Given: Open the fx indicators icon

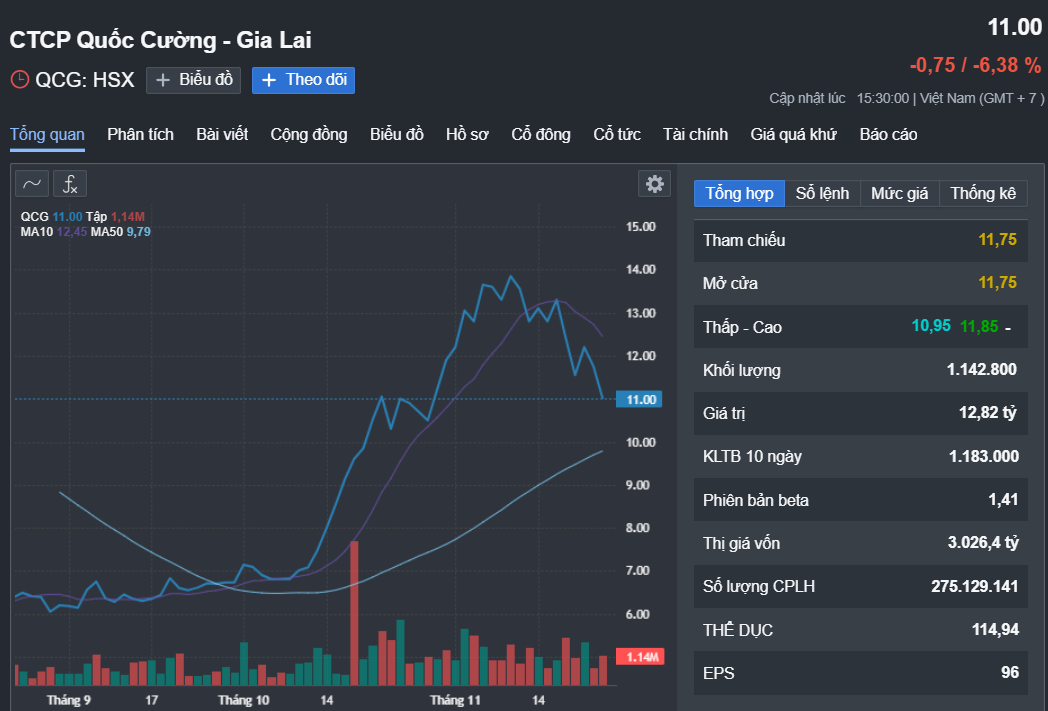Looking at the screenshot, I should [x=70, y=183].
